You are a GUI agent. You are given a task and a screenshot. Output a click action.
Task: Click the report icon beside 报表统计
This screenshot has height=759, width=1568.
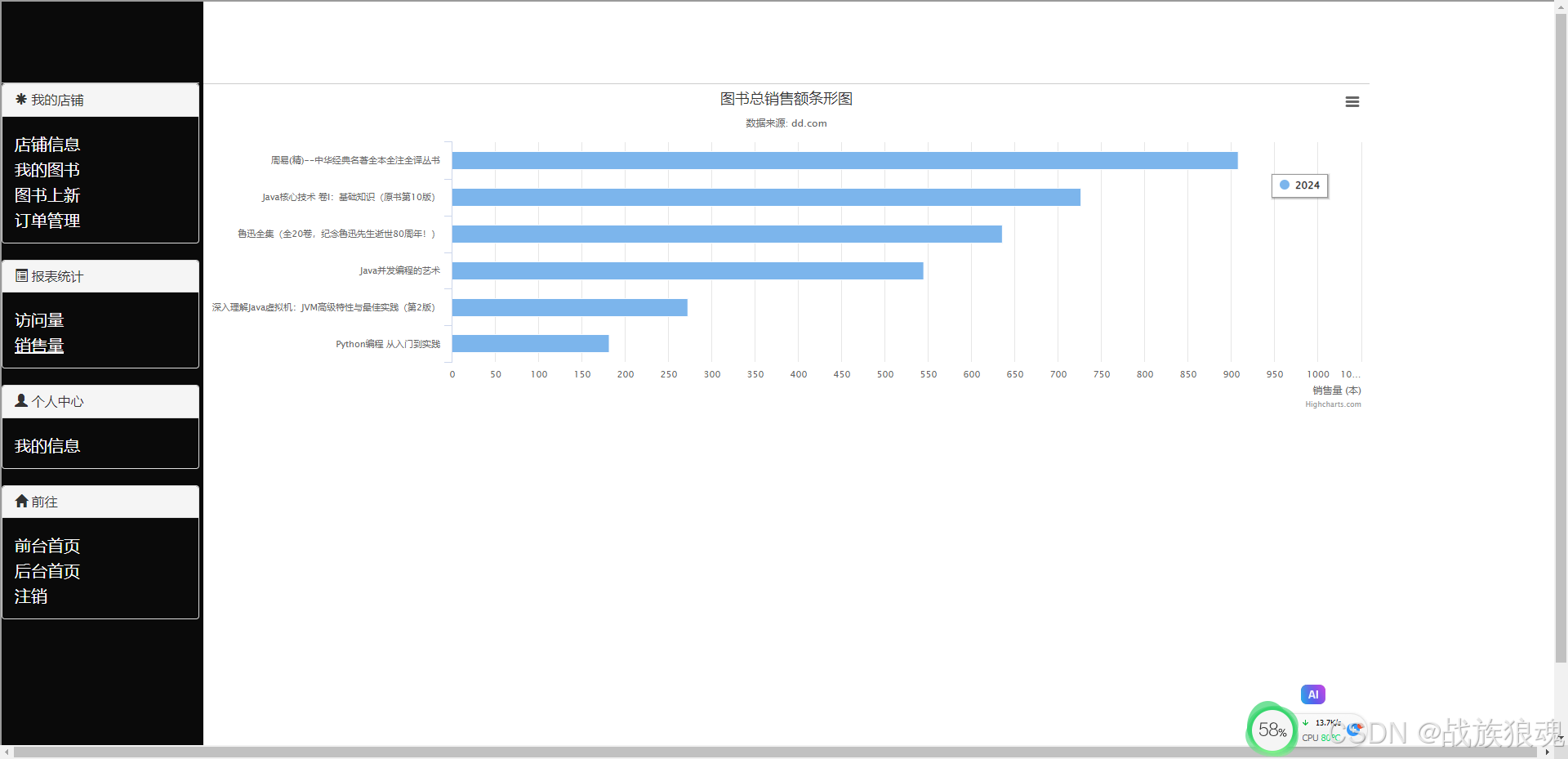point(22,276)
